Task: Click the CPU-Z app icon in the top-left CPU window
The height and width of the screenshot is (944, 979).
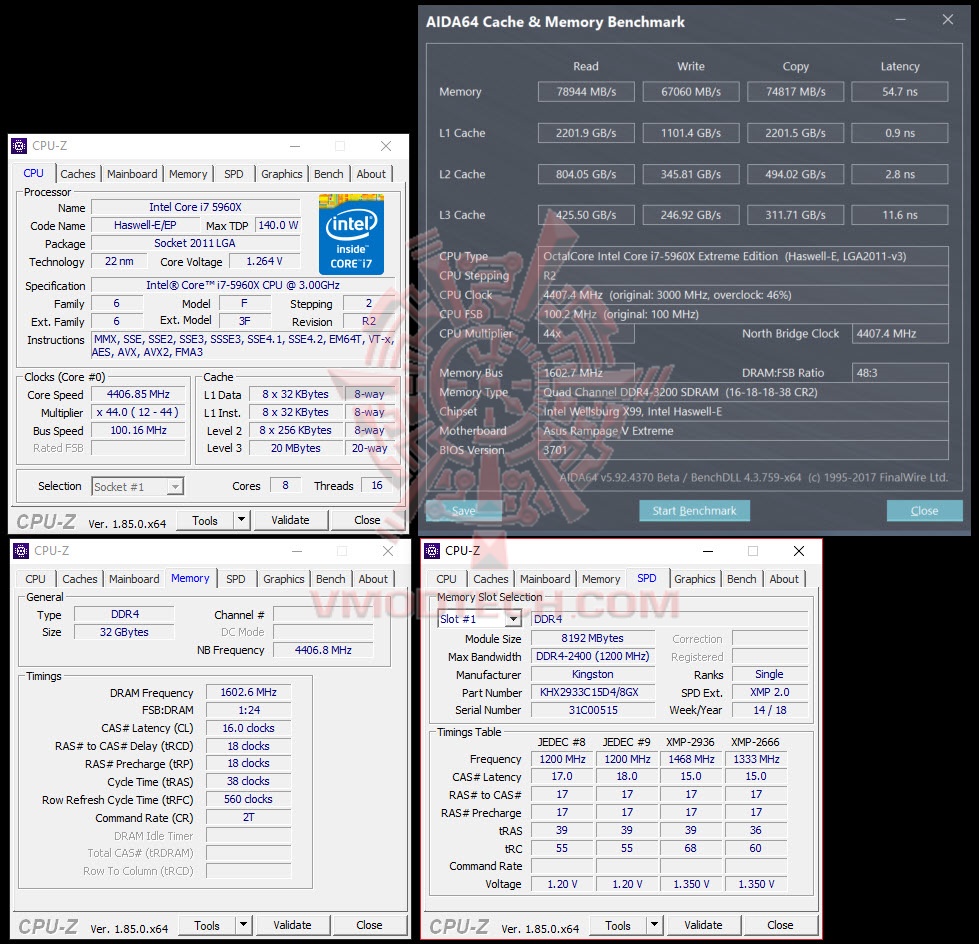Action: pos(19,146)
